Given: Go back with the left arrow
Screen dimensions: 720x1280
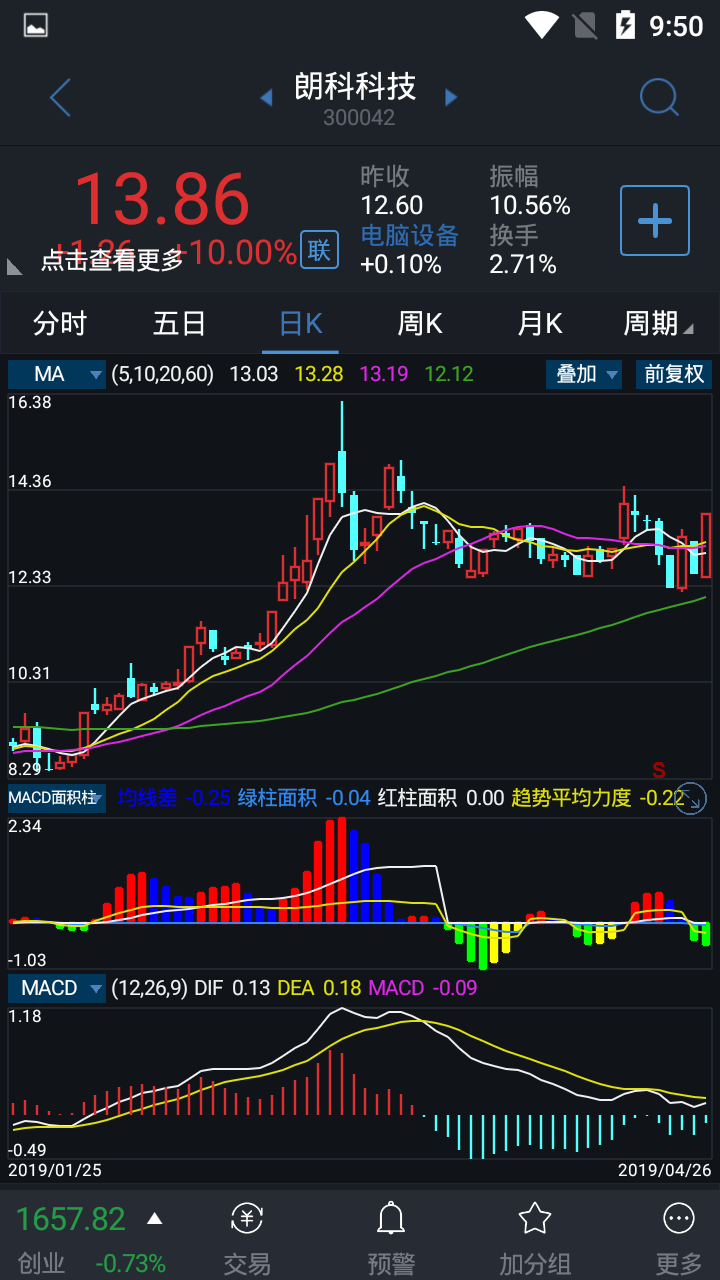Looking at the screenshot, I should point(60,98).
